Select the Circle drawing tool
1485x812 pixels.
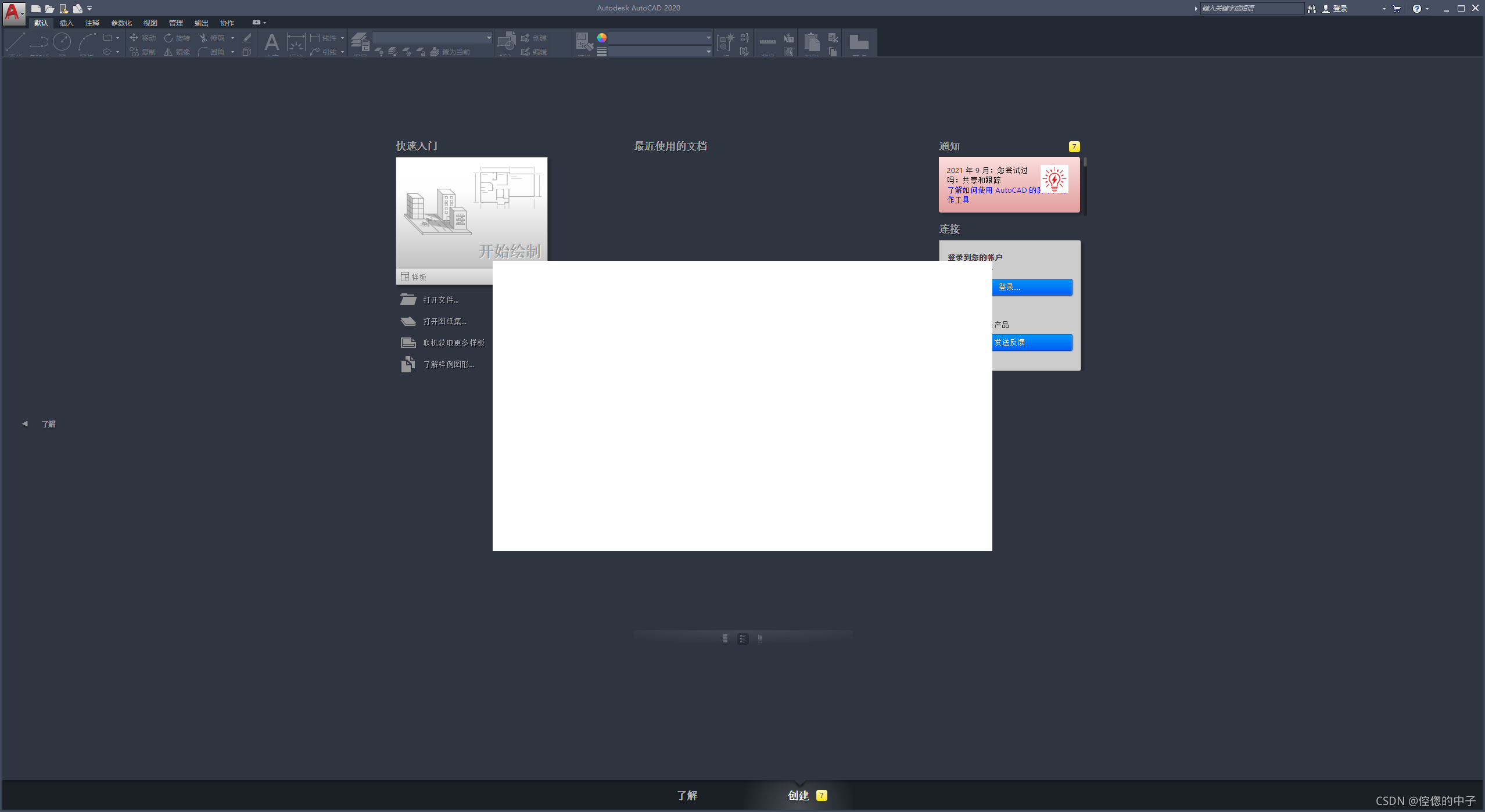(x=62, y=42)
